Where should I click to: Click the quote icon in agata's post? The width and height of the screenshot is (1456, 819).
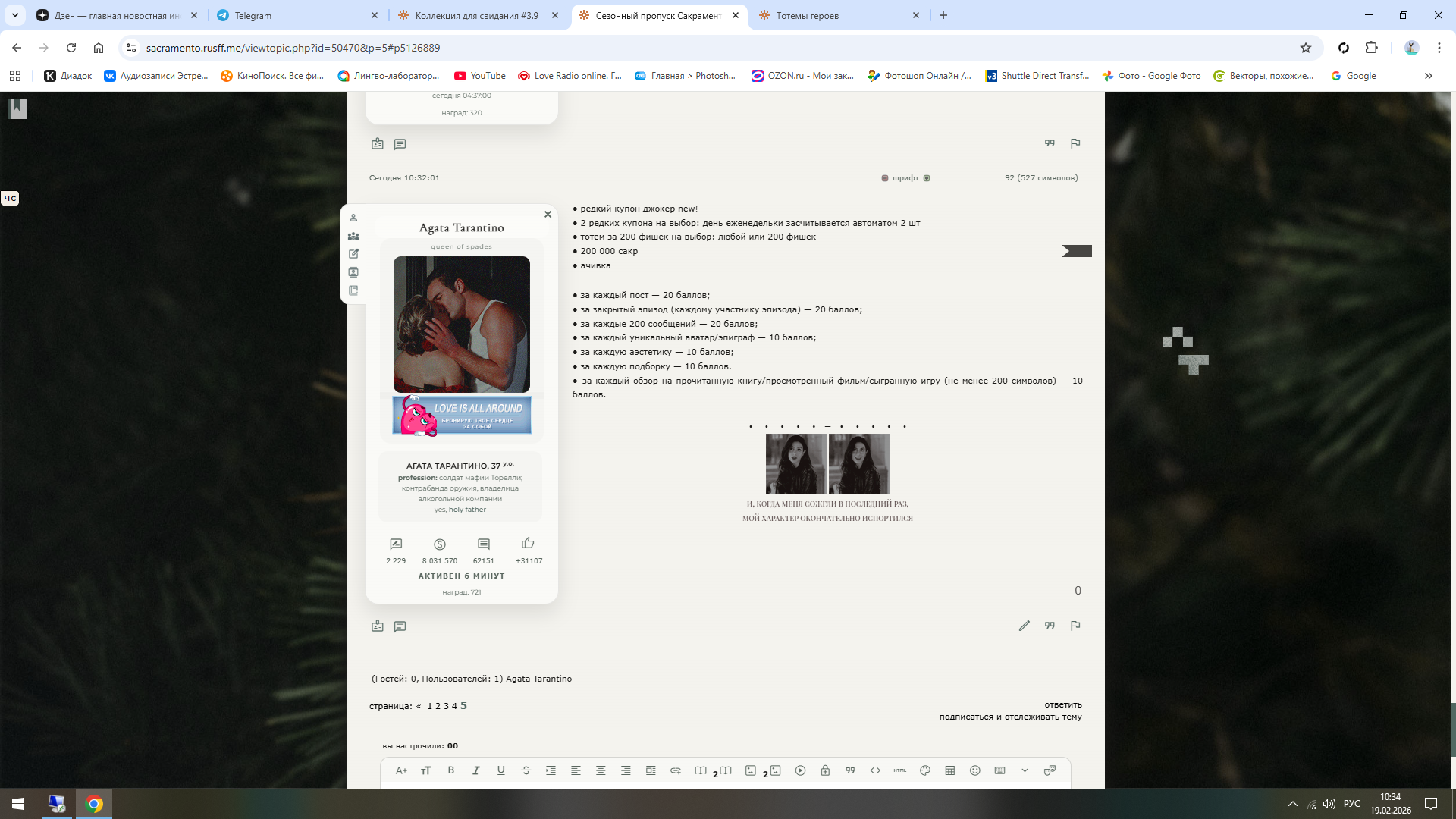[x=1050, y=626]
